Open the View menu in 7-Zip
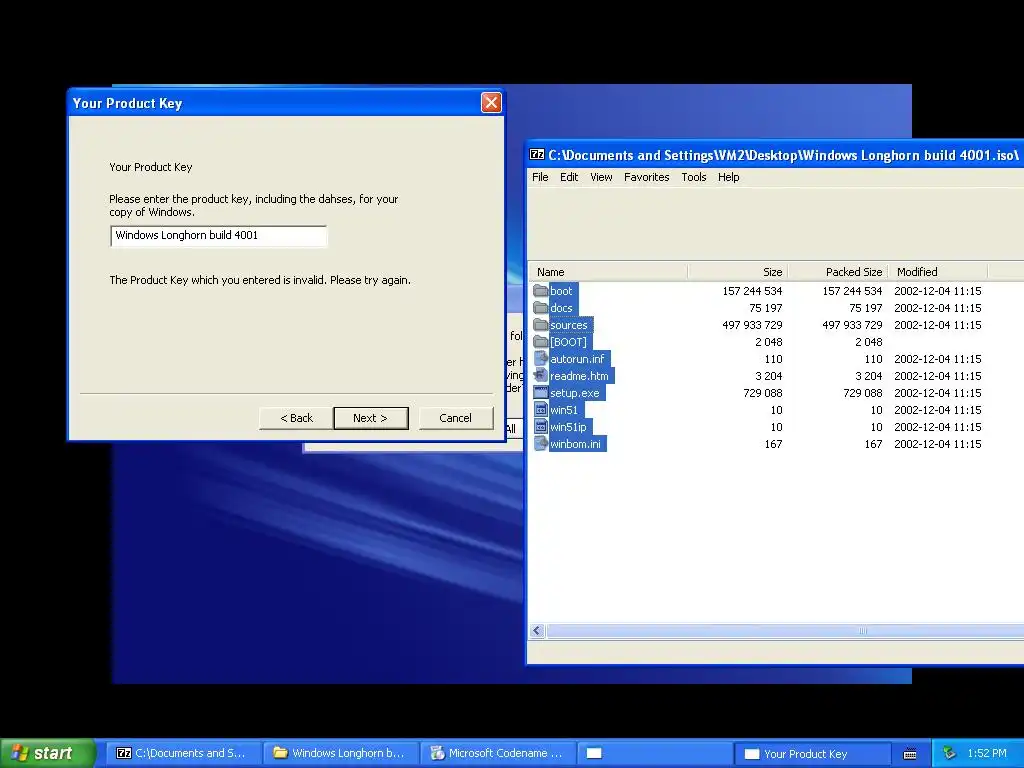1024x768 pixels. (x=601, y=177)
